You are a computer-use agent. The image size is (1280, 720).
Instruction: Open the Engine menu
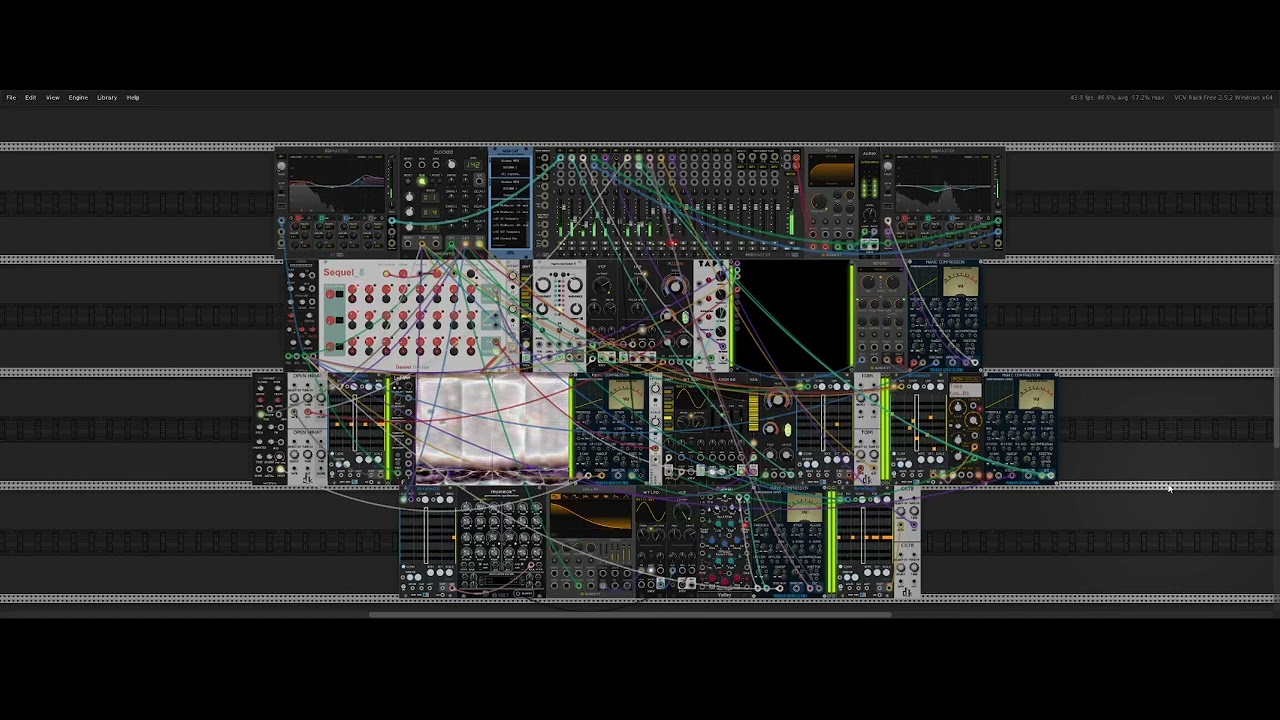point(78,97)
